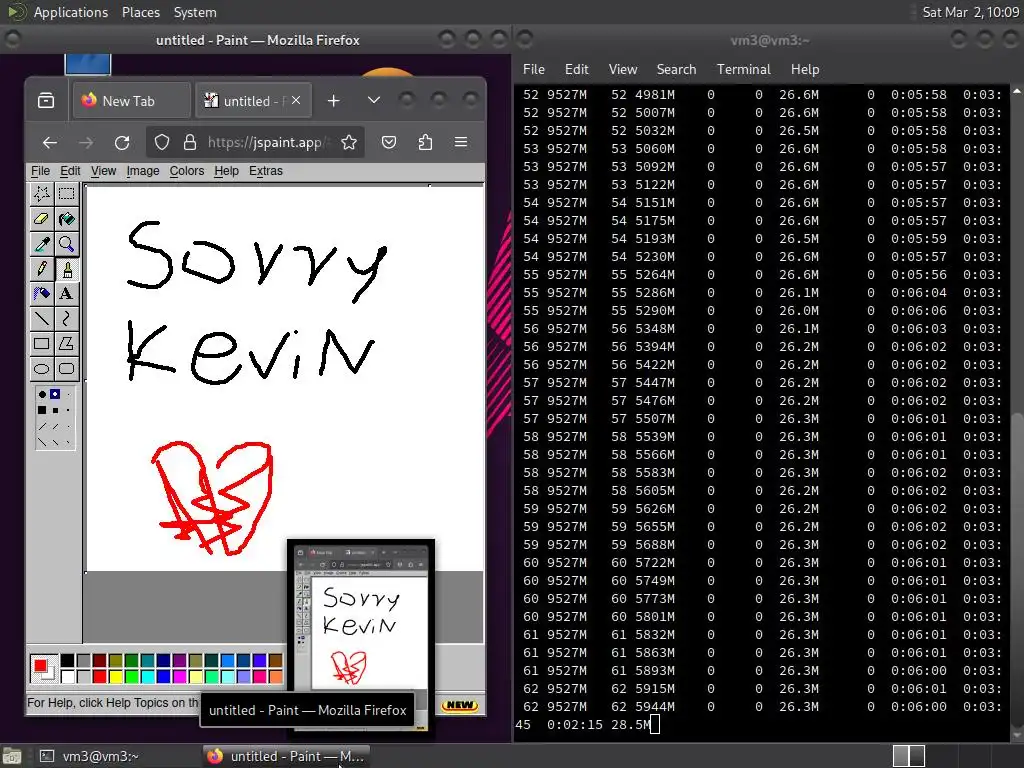Click the yellow NEW button in Paint
This screenshot has height=768, width=1024.
click(460, 705)
